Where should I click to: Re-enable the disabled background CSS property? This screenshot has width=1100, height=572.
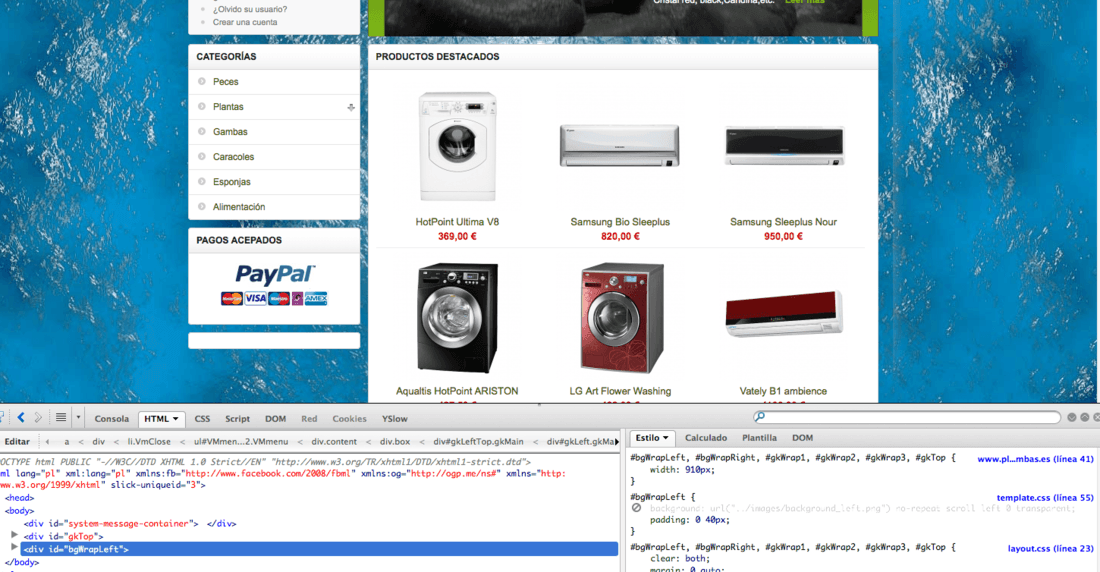point(636,507)
